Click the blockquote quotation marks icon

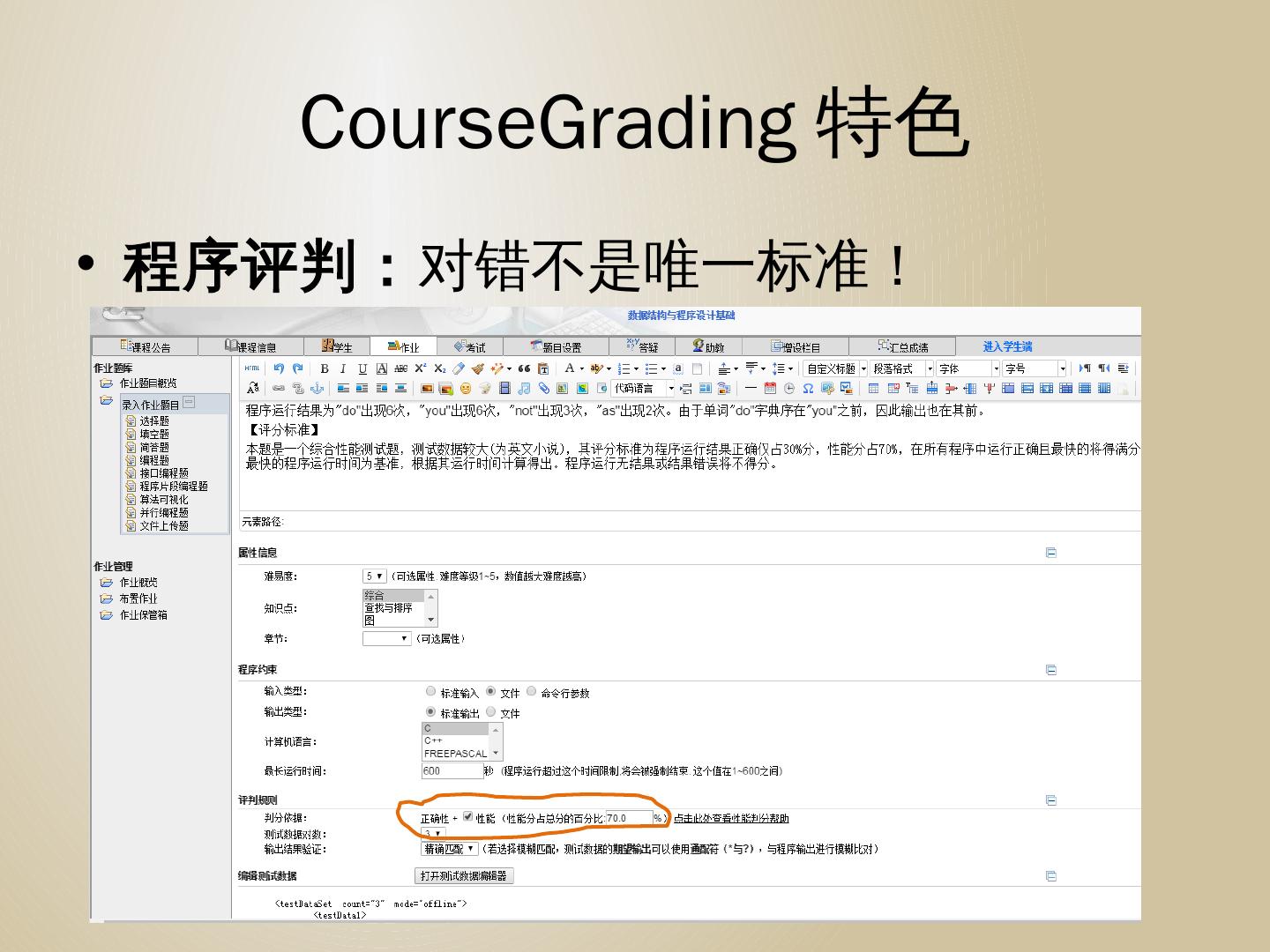pos(524,368)
